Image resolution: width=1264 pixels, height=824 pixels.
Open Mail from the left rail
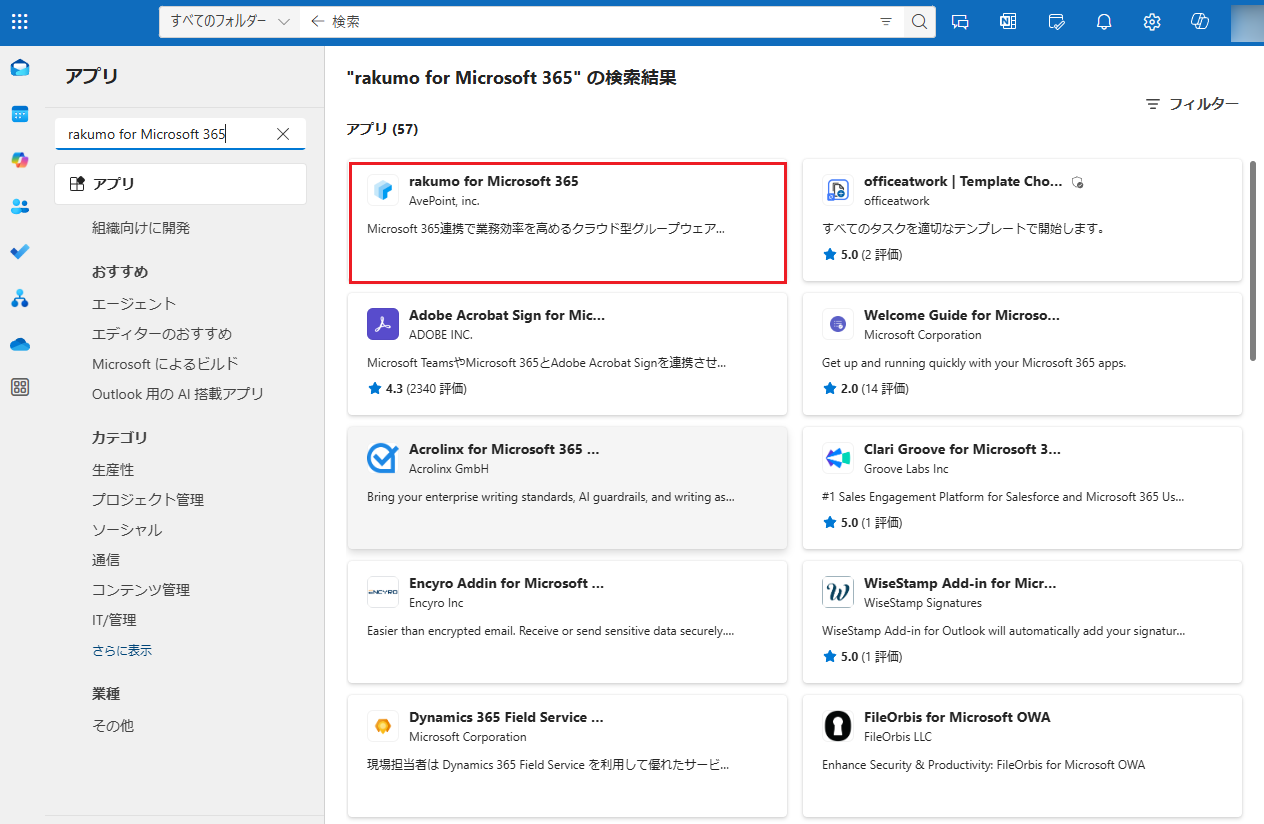click(20, 68)
